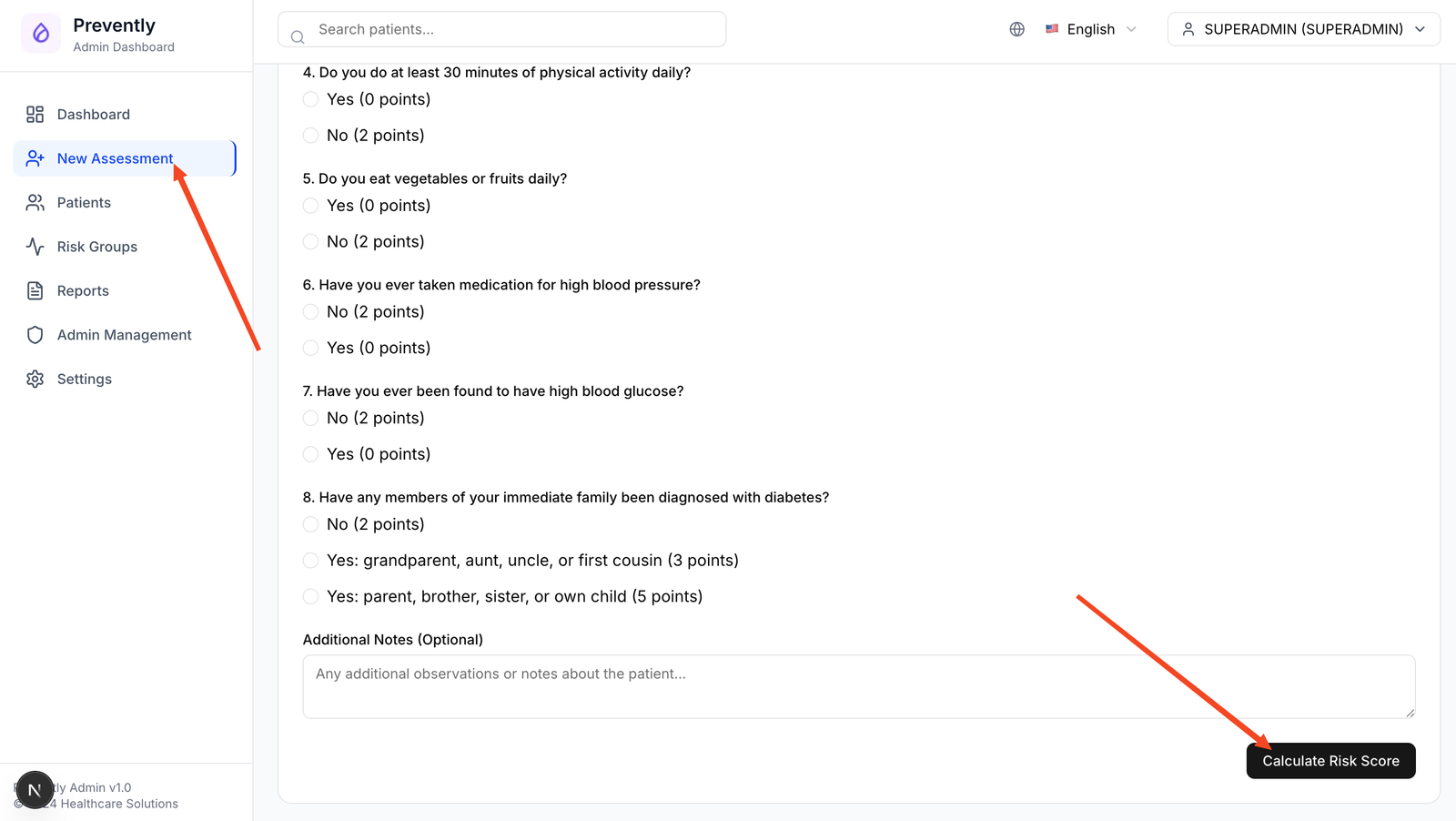Click the Prevently droplet logo icon

click(x=41, y=34)
